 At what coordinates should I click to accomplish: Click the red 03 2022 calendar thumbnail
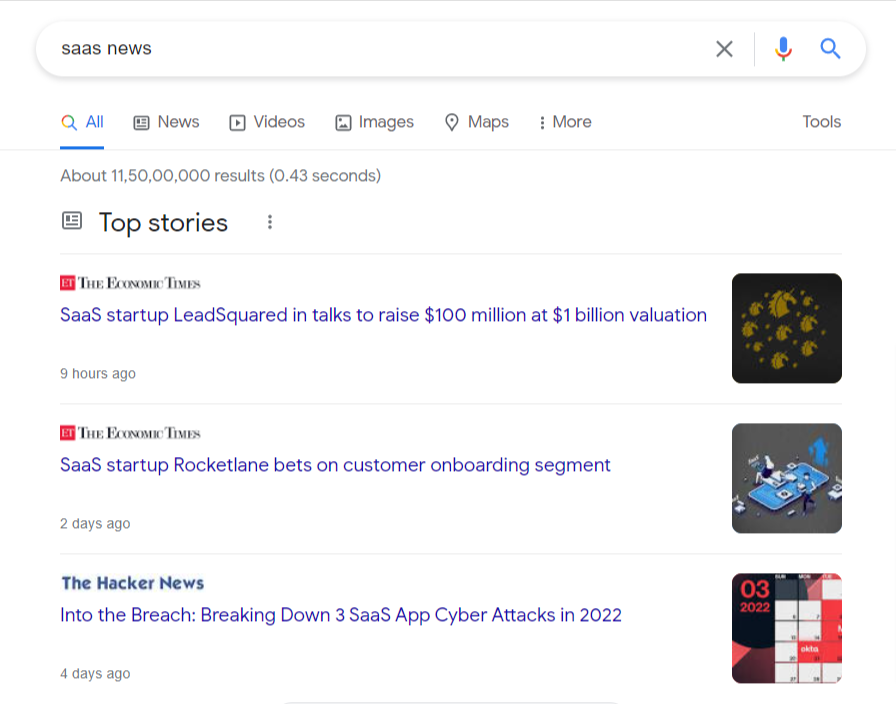[x=786, y=628]
